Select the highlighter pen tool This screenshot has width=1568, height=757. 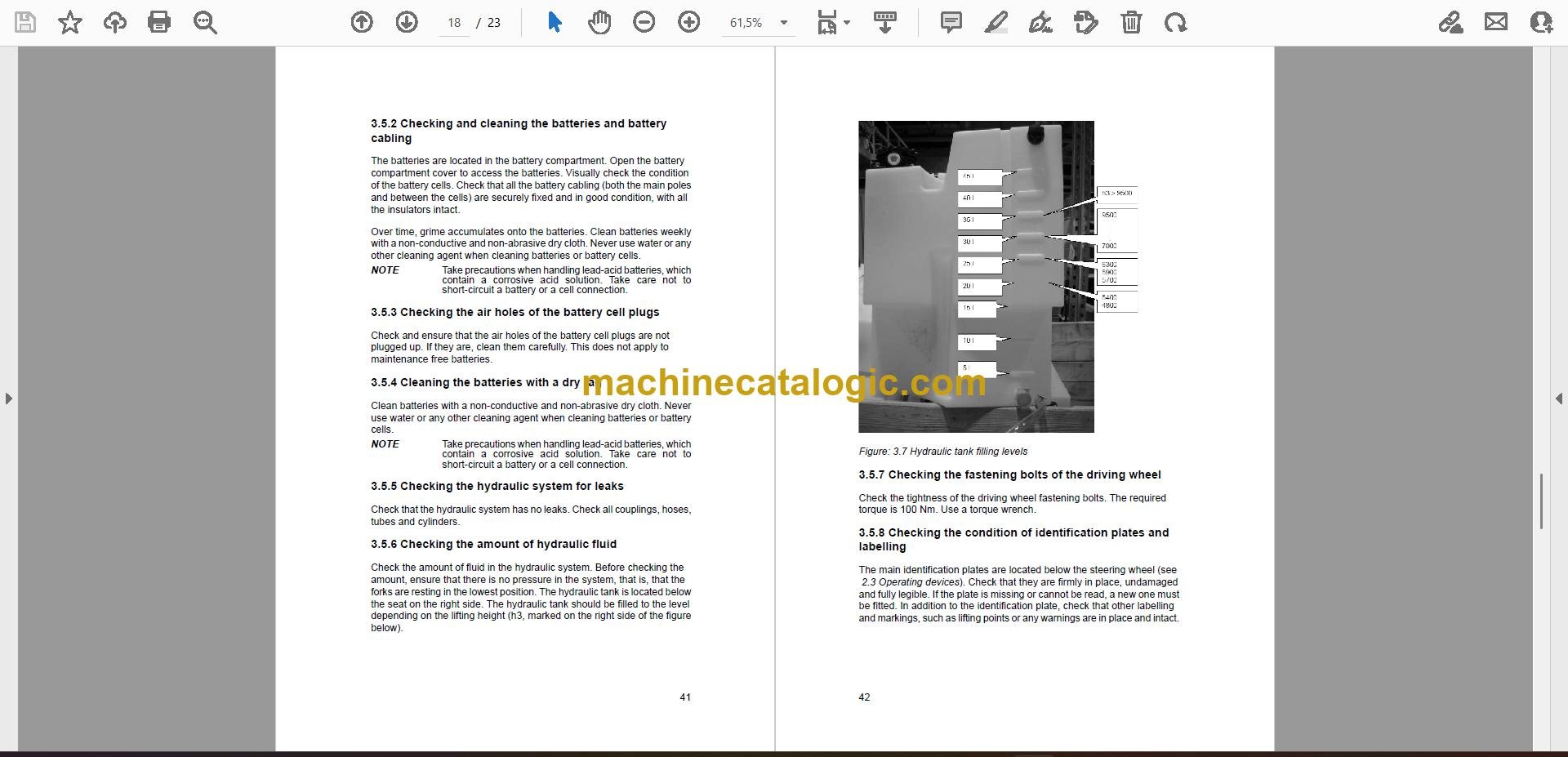[996, 22]
